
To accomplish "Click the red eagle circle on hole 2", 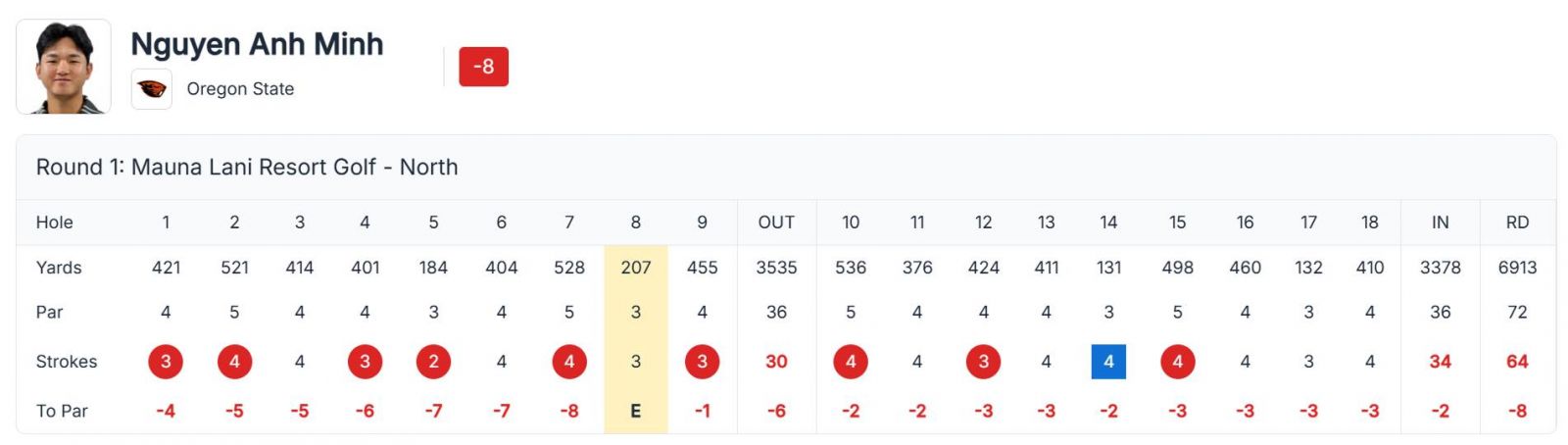I will [x=234, y=362].
